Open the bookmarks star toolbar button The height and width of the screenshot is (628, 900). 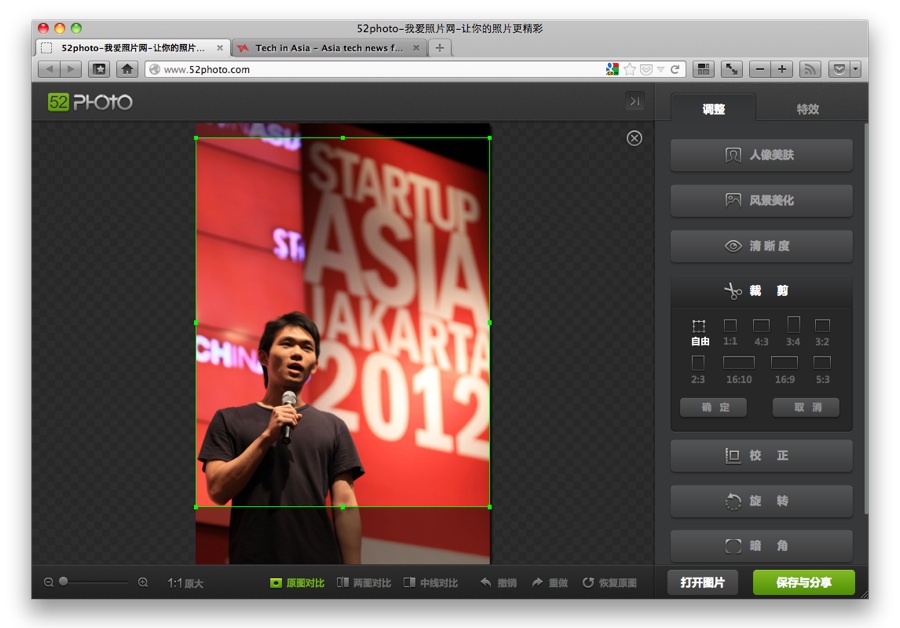click(x=99, y=69)
